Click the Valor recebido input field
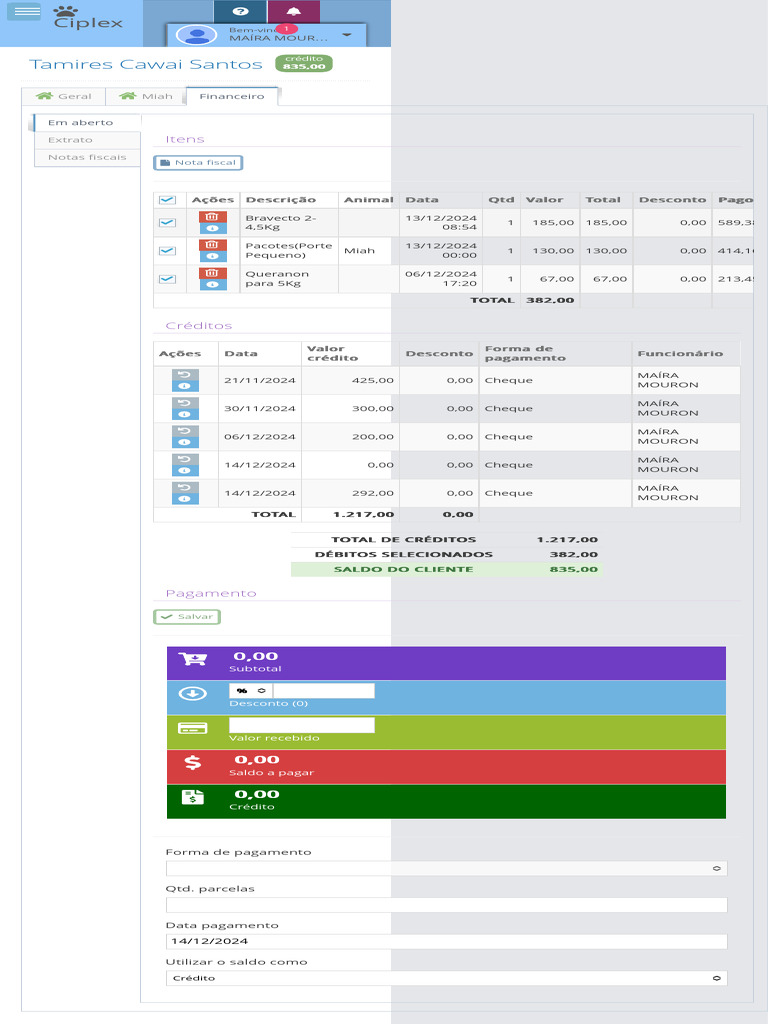Image resolution: width=768 pixels, height=1024 pixels. [x=302, y=725]
